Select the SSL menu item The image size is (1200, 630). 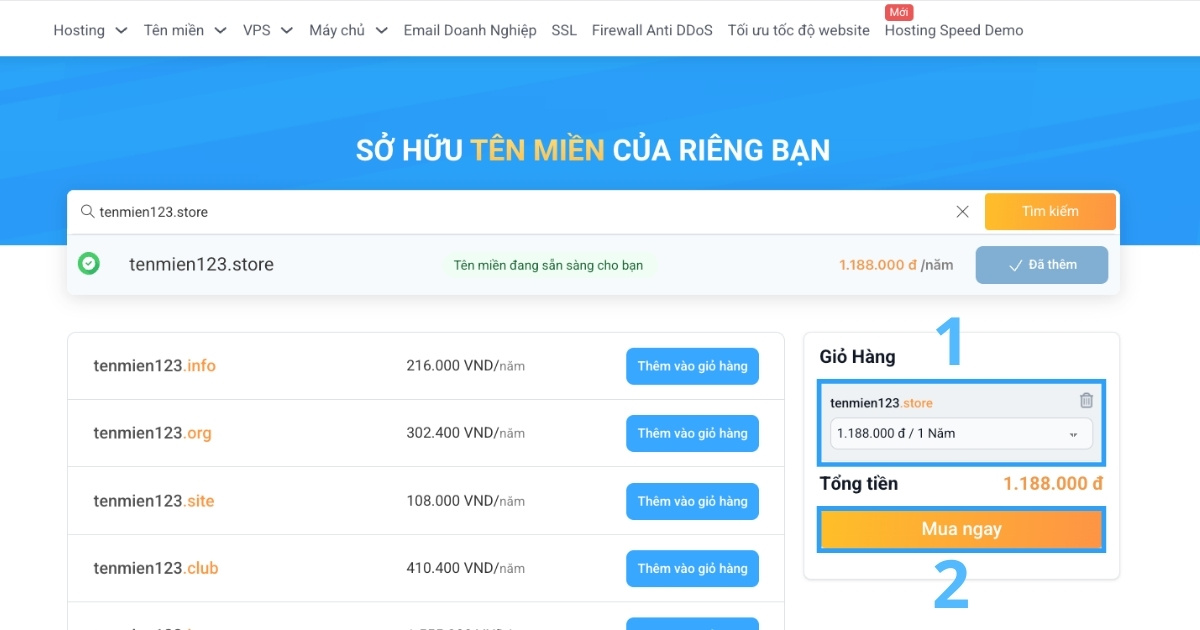tap(563, 30)
